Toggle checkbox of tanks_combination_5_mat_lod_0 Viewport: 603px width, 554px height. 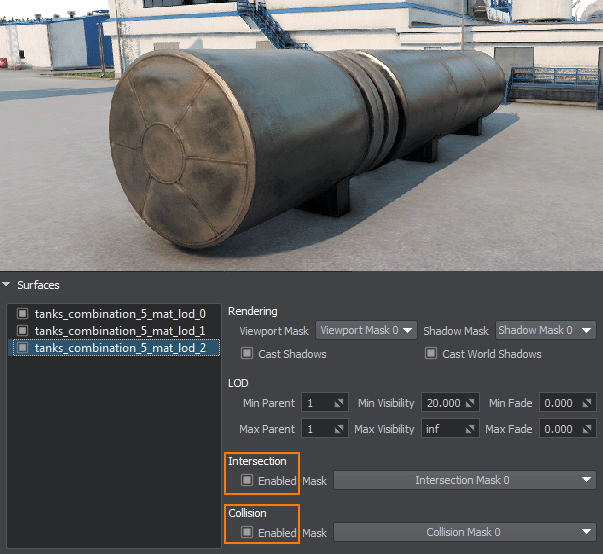pyautogui.click(x=23, y=314)
